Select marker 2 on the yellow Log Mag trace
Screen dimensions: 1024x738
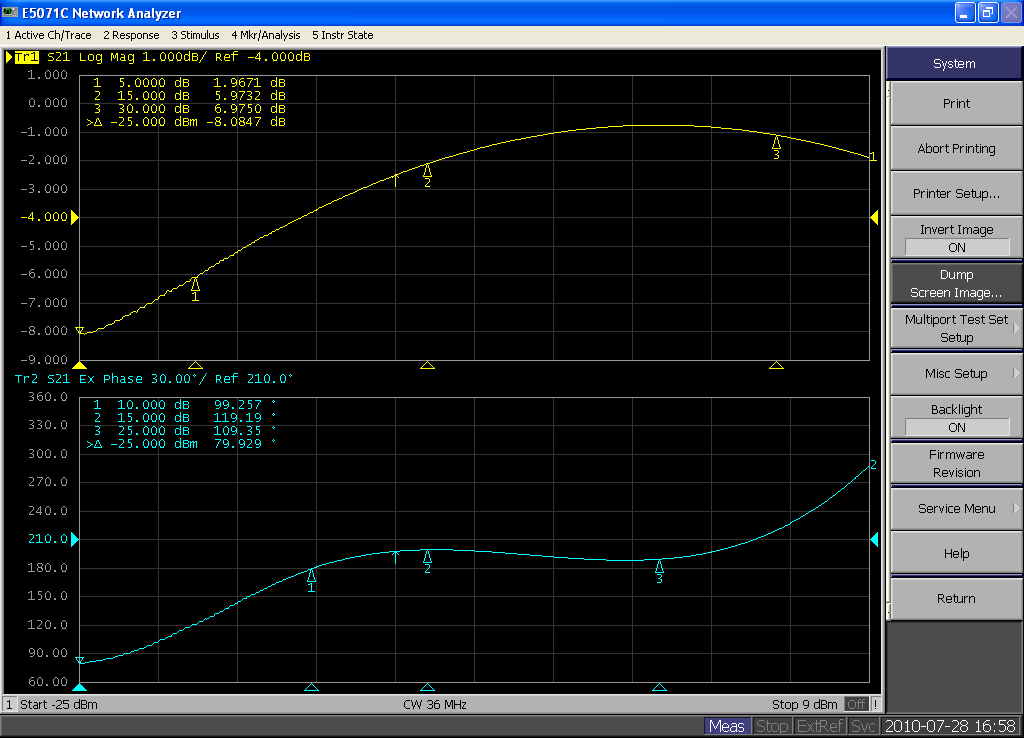(427, 172)
